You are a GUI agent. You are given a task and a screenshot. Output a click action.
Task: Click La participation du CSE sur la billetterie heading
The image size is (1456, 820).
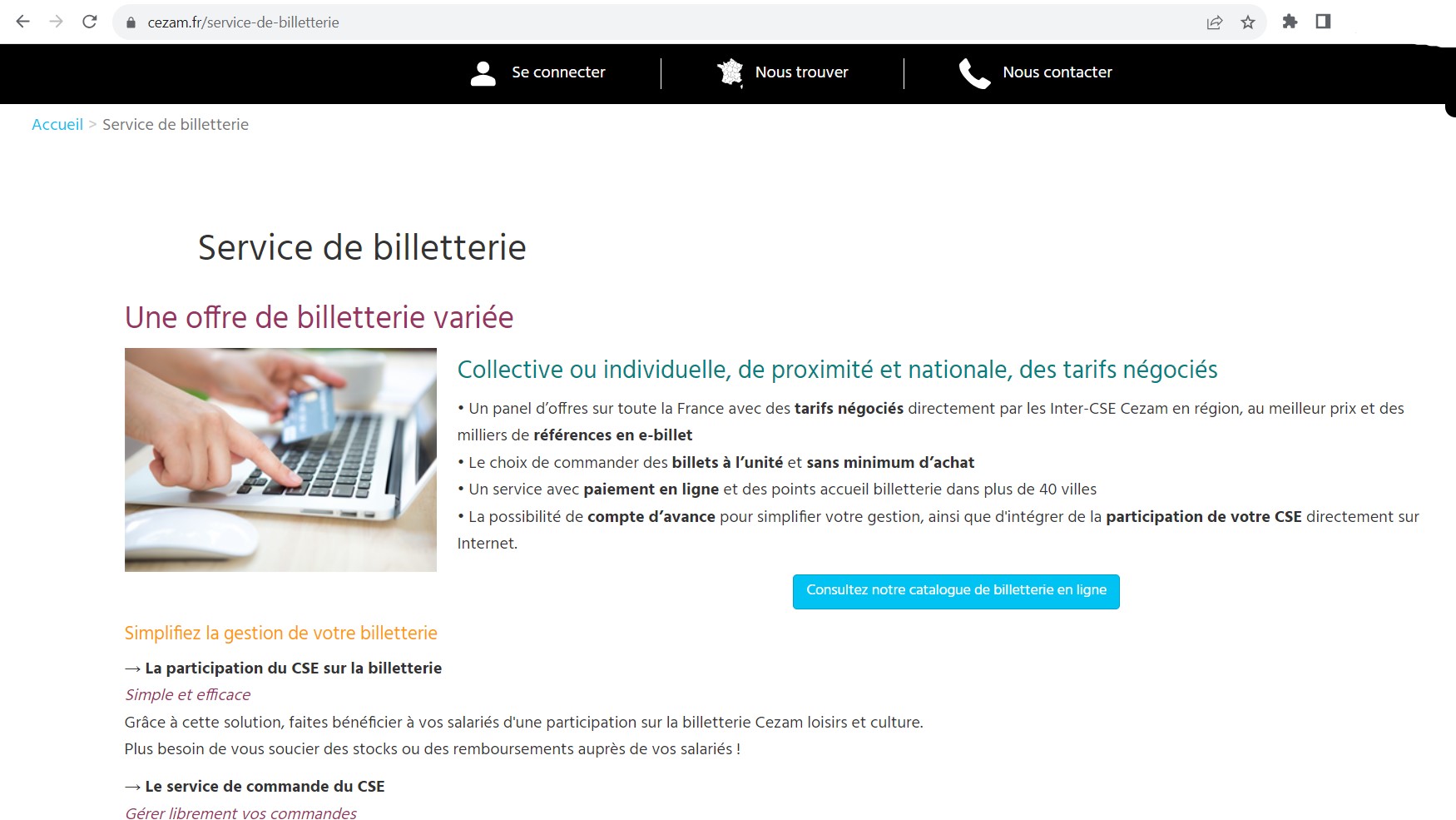(x=293, y=668)
